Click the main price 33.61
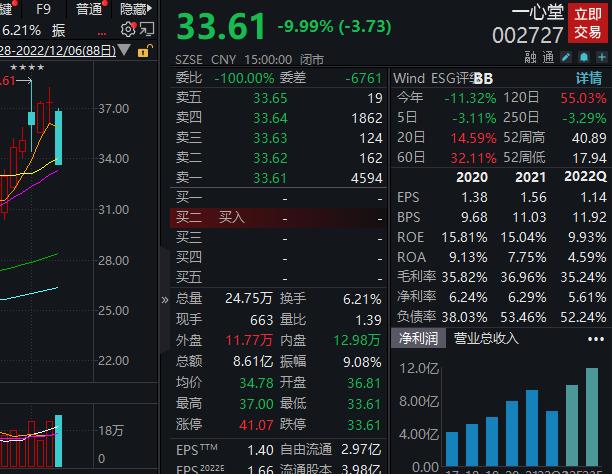Viewport: 612px width, 474px height. coord(221,27)
